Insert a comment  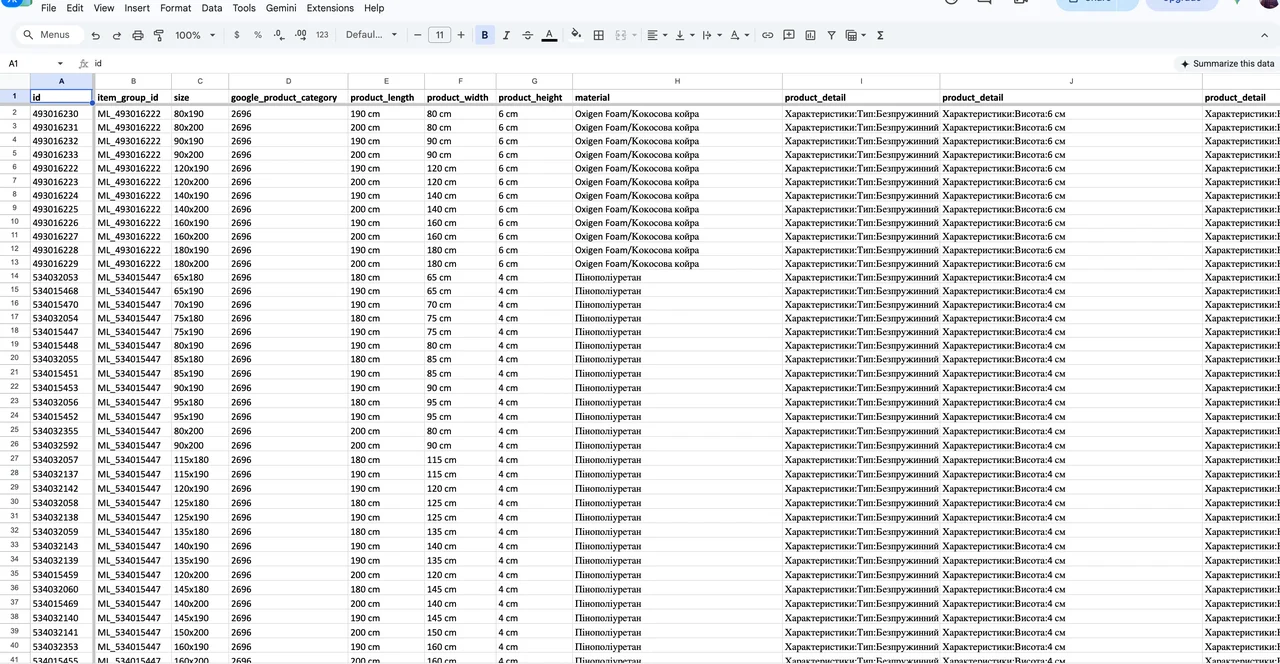789,35
